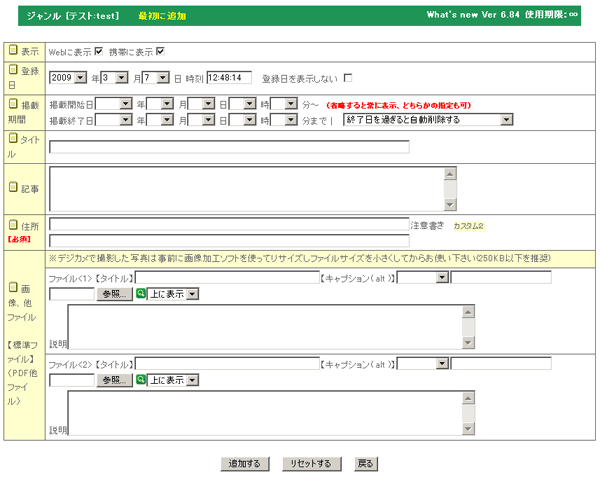
Task: Click the help icon beside 掲載期間 label
Action: (12, 104)
